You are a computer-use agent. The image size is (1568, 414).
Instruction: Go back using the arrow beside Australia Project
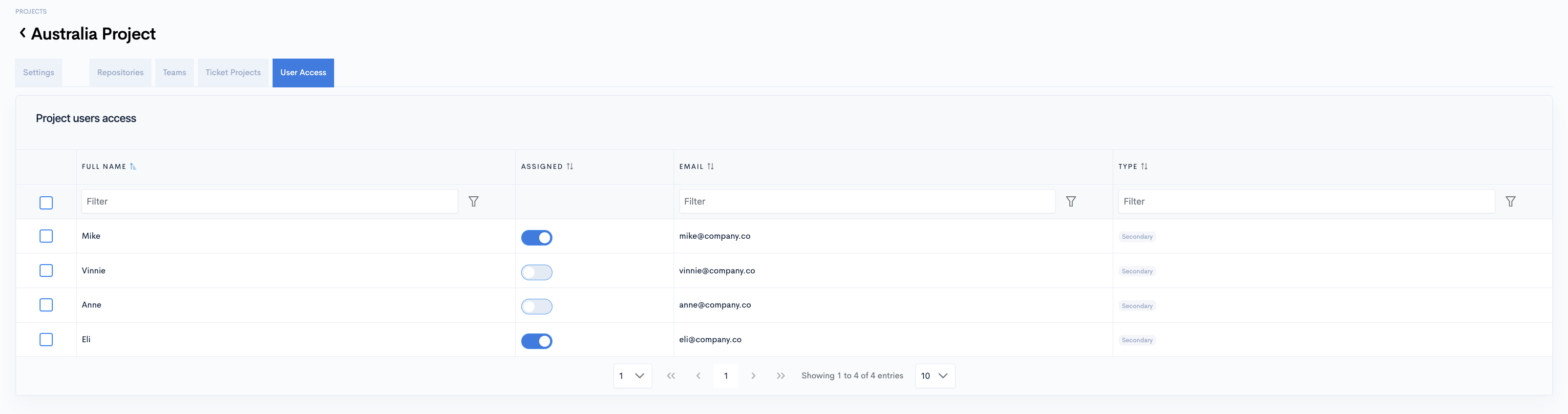[x=22, y=33]
